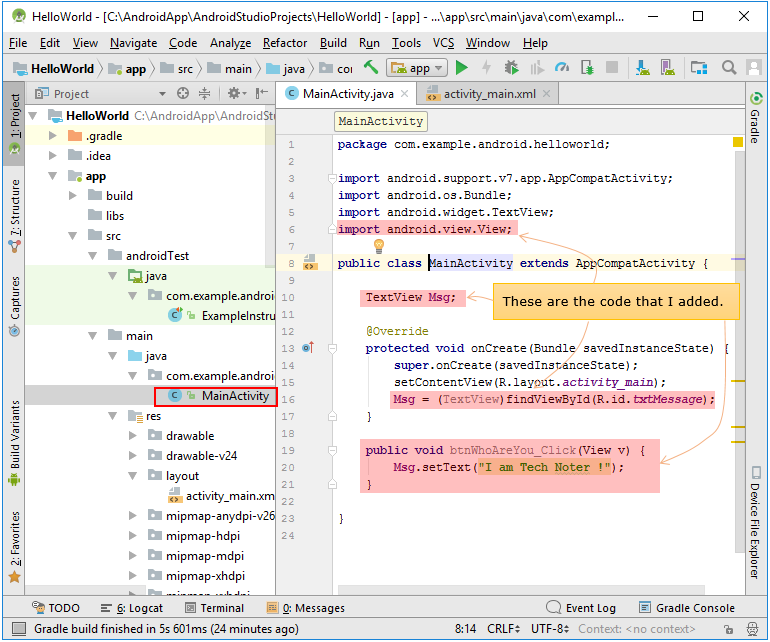
Task: Click the yellow inspection status square
Action: 738,142
